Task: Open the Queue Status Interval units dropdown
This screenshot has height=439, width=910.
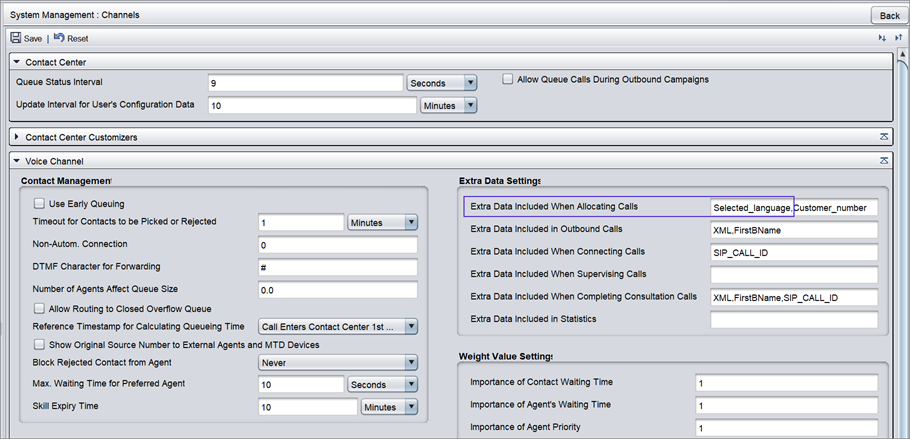Action: click(470, 83)
